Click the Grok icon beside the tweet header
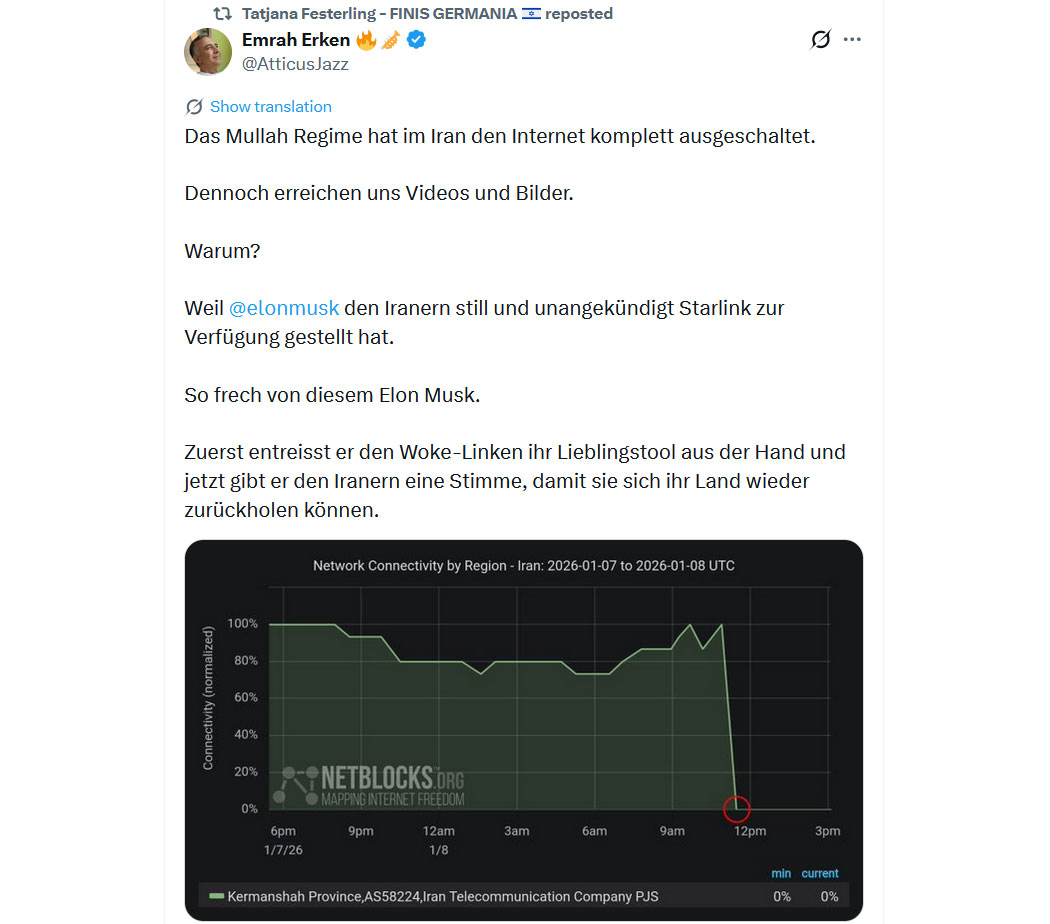Screen dimensions: 1050x924 tap(820, 40)
